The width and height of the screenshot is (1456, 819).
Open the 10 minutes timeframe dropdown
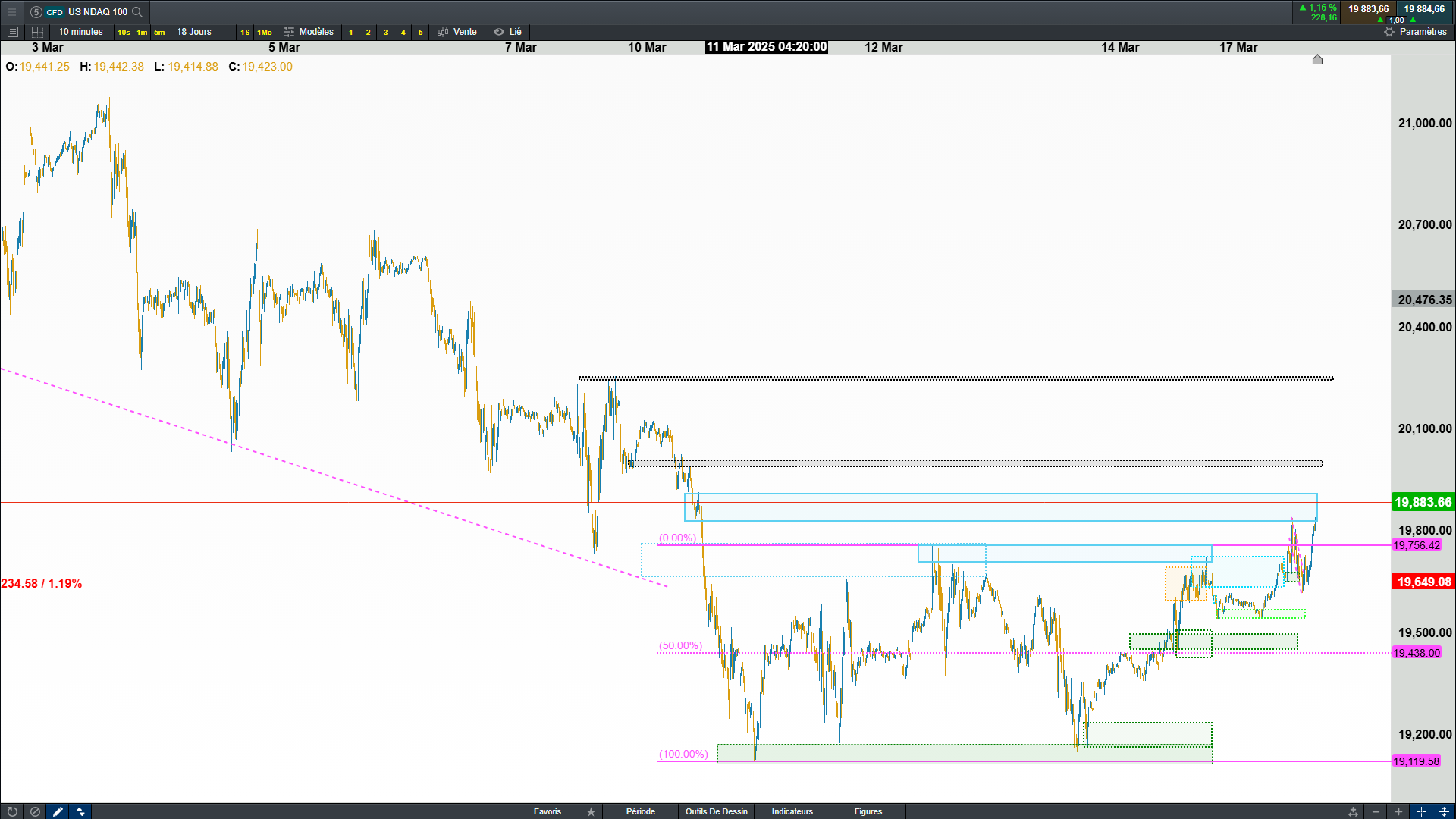tap(80, 32)
